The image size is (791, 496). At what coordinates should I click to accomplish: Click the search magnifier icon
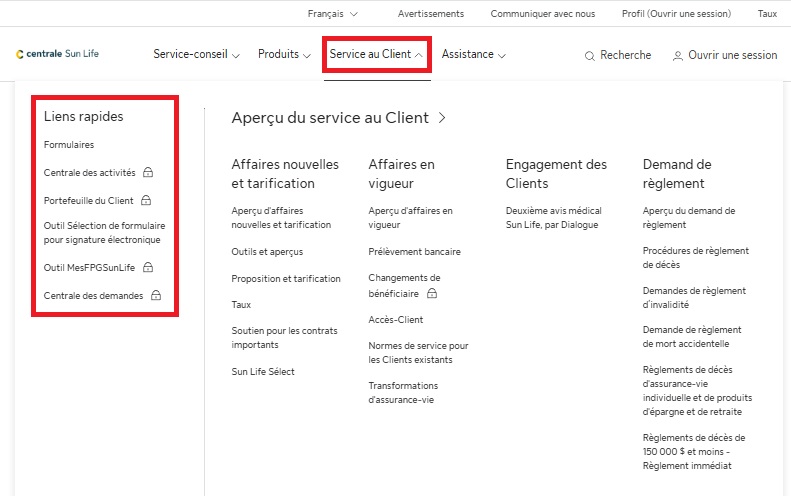pyautogui.click(x=591, y=56)
